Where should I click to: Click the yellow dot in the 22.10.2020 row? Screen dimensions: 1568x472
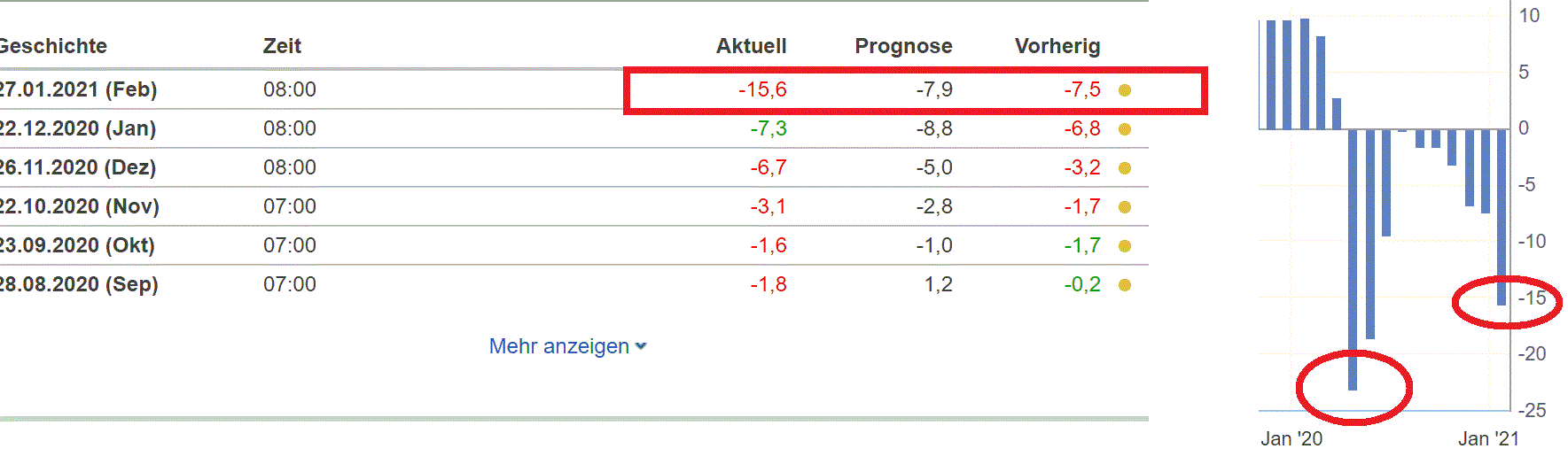click(1125, 207)
